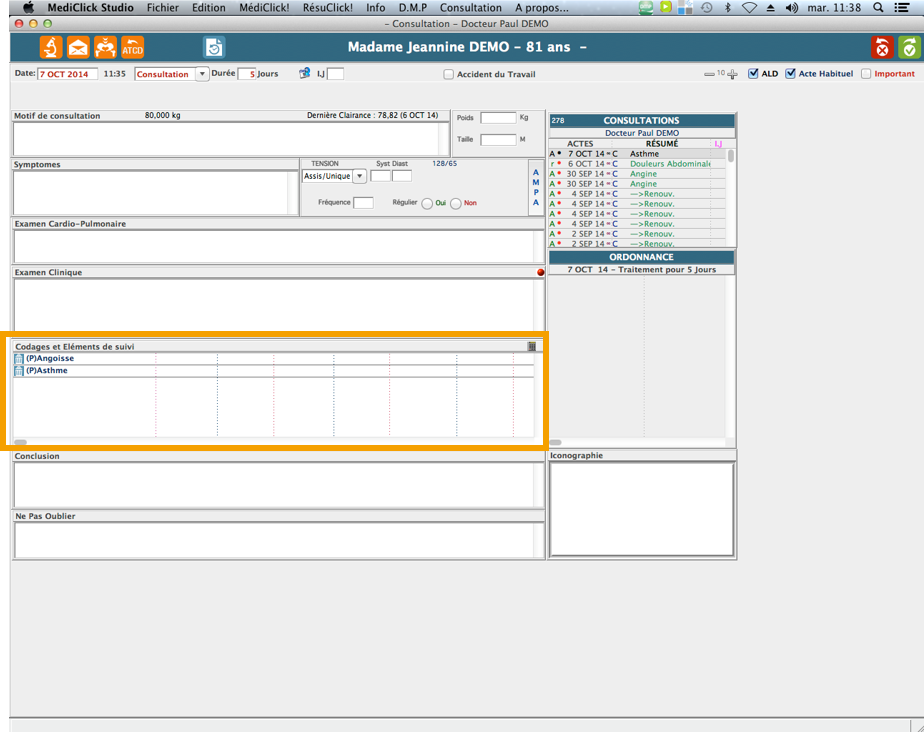Click the orange envelope mail icon
Image resolution: width=924 pixels, height=732 pixels.
click(x=78, y=47)
